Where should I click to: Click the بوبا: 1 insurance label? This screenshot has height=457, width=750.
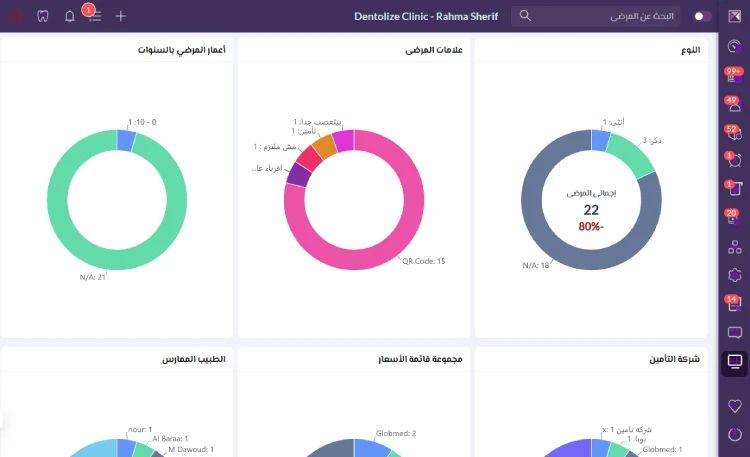637,439
